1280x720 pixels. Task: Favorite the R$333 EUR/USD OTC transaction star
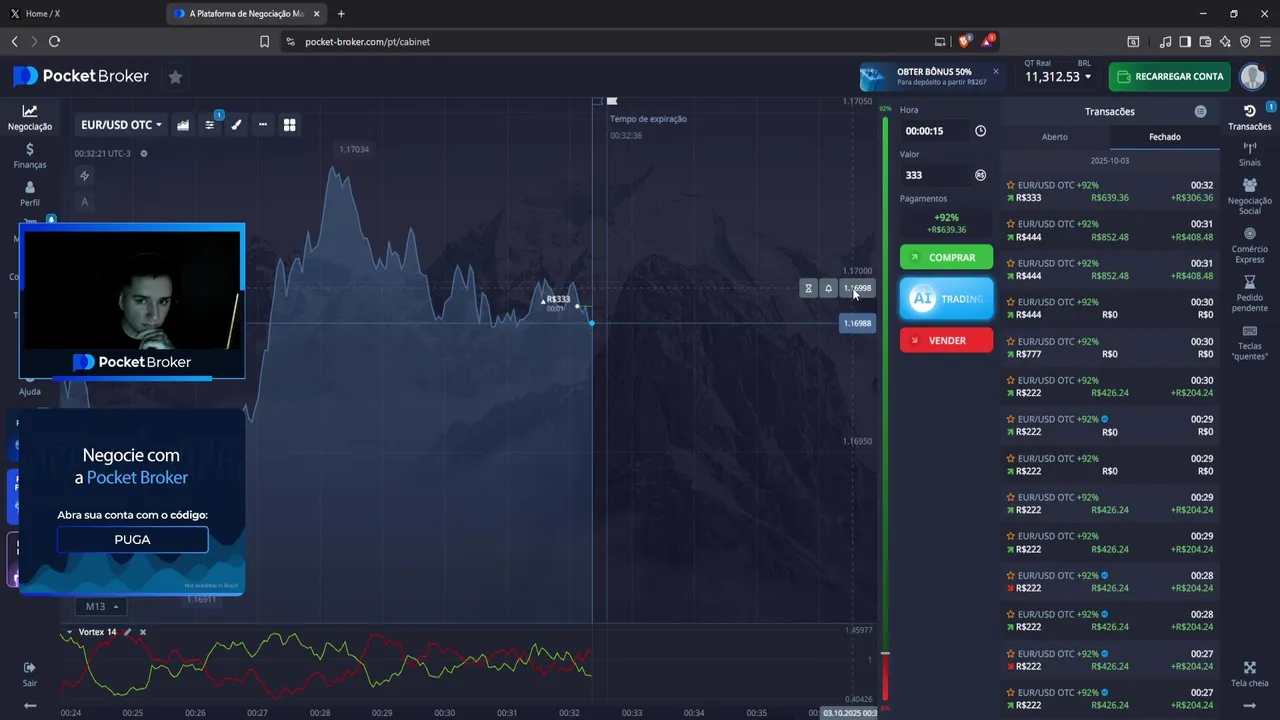tap(1011, 185)
